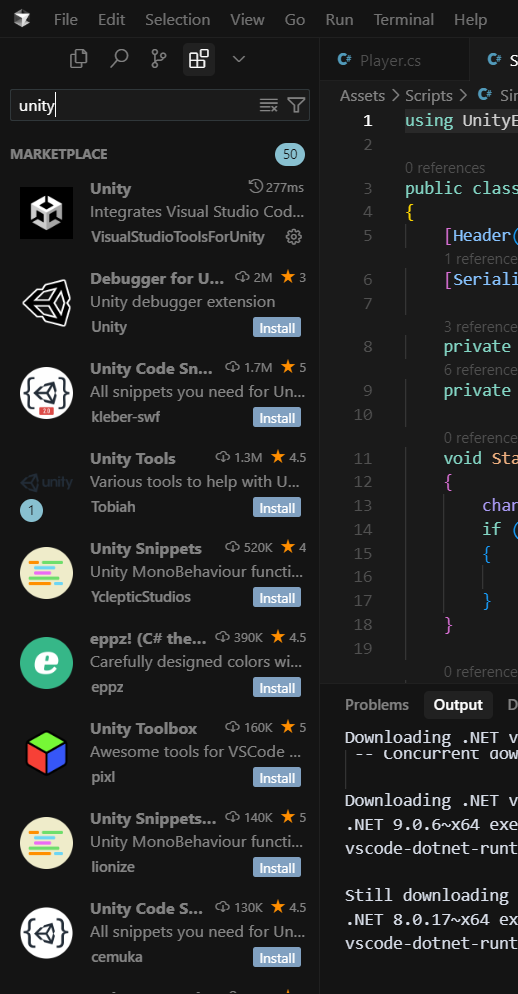
Task: Click the Unity Toolbox cube icon
Action: pos(46,753)
